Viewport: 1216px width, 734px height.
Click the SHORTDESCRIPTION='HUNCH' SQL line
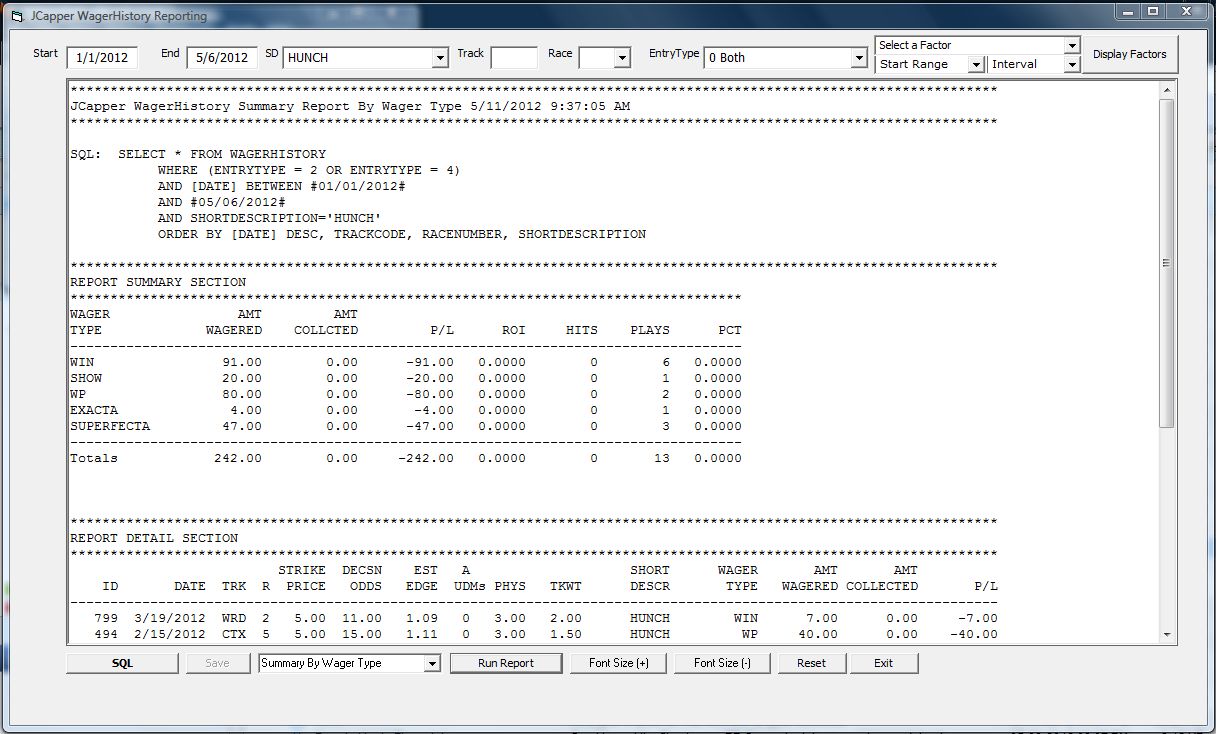click(x=270, y=218)
